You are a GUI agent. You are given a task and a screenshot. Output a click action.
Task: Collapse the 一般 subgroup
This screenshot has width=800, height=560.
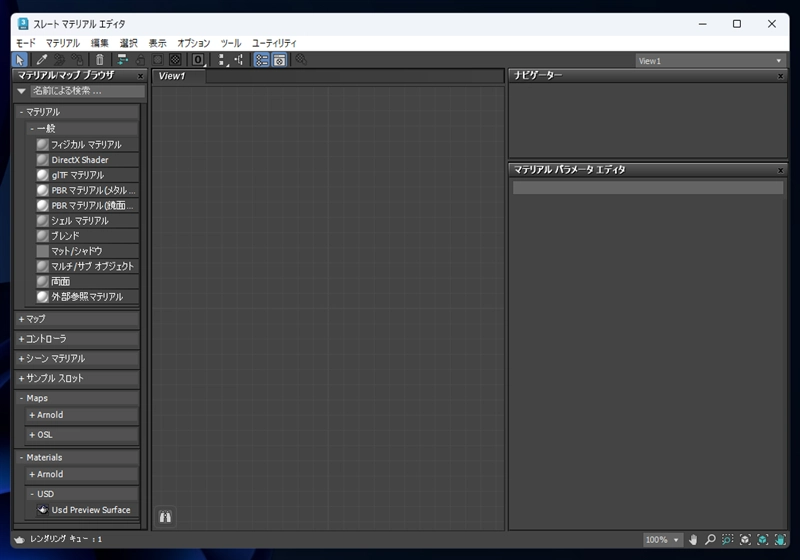82,129
